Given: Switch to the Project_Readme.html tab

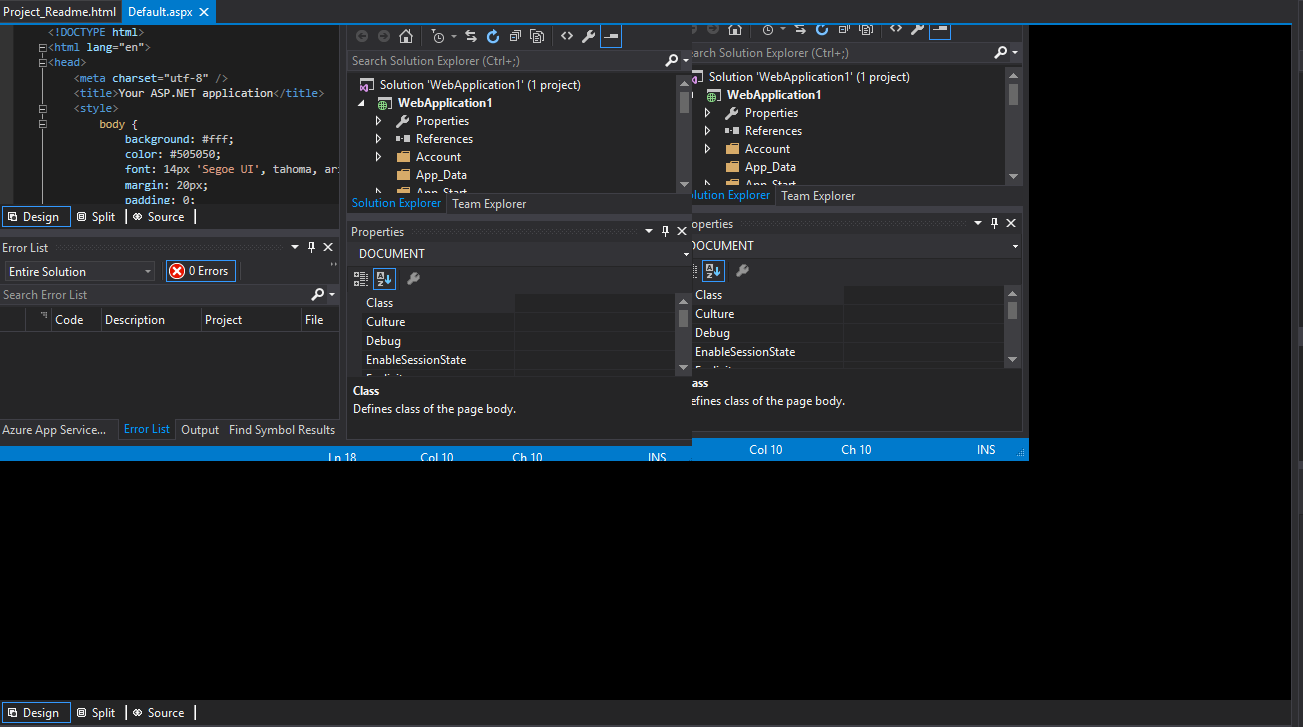Looking at the screenshot, I should (x=60, y=12).
